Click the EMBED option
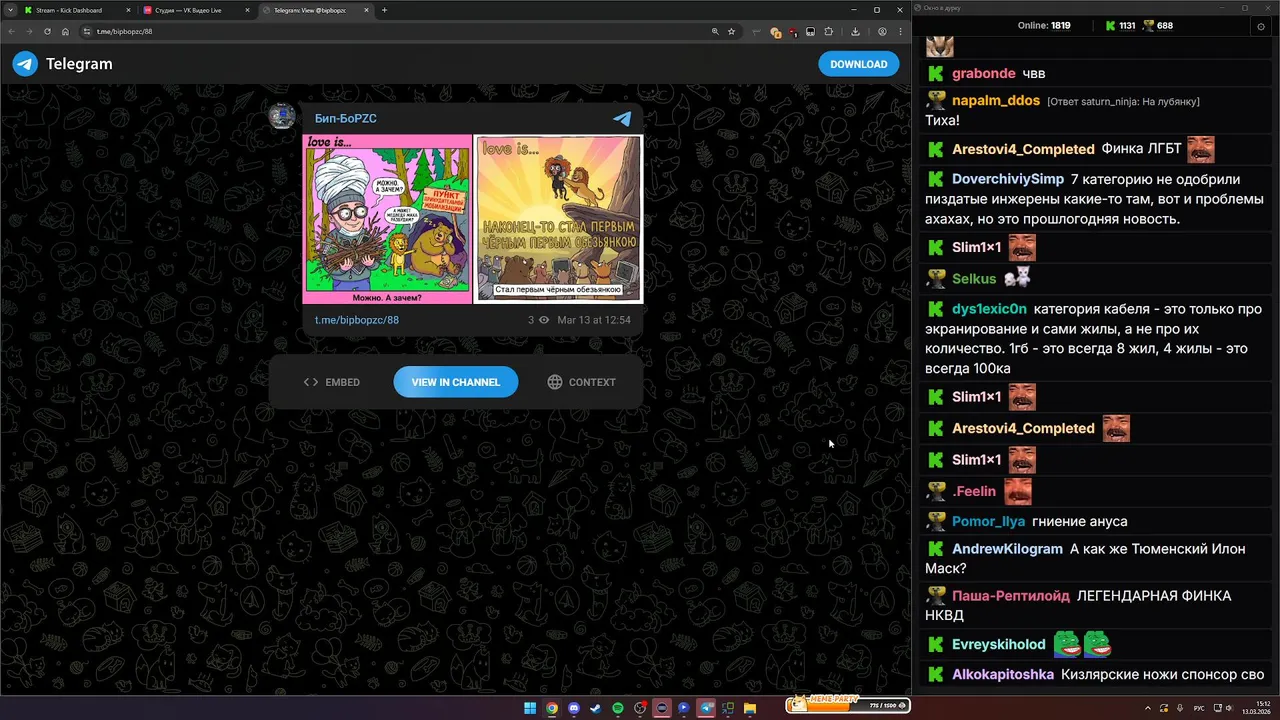 (332, 382)
